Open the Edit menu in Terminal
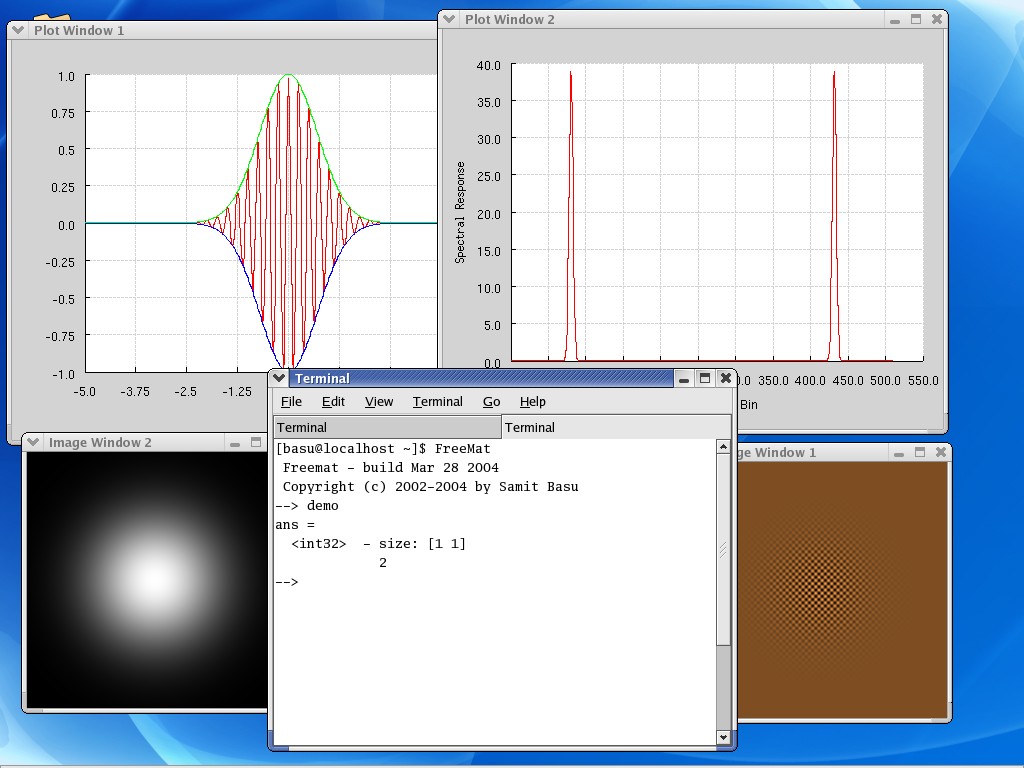 pos(333,402)
